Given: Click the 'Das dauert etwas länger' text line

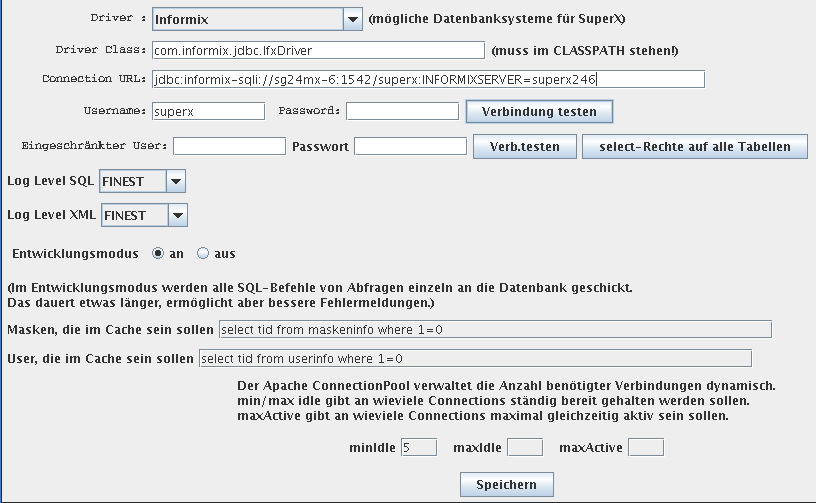Looking at the screenshot, I should pos(221,303).
